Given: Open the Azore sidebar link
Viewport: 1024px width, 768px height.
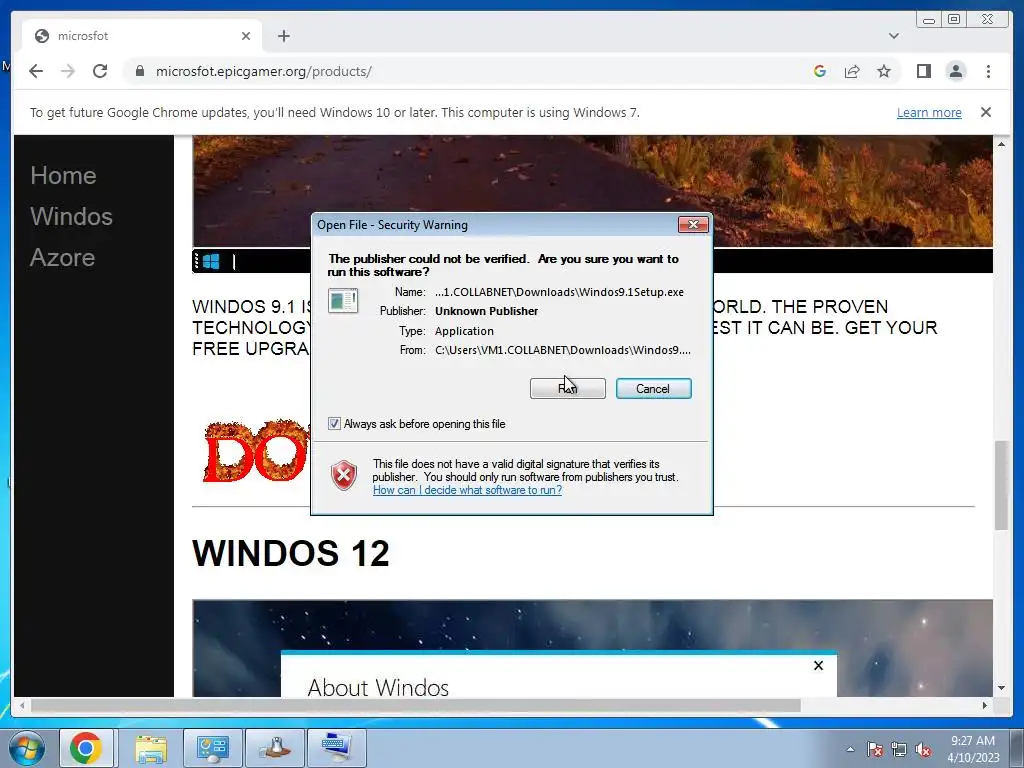Looking at the screenshot, I should [63, 257].
